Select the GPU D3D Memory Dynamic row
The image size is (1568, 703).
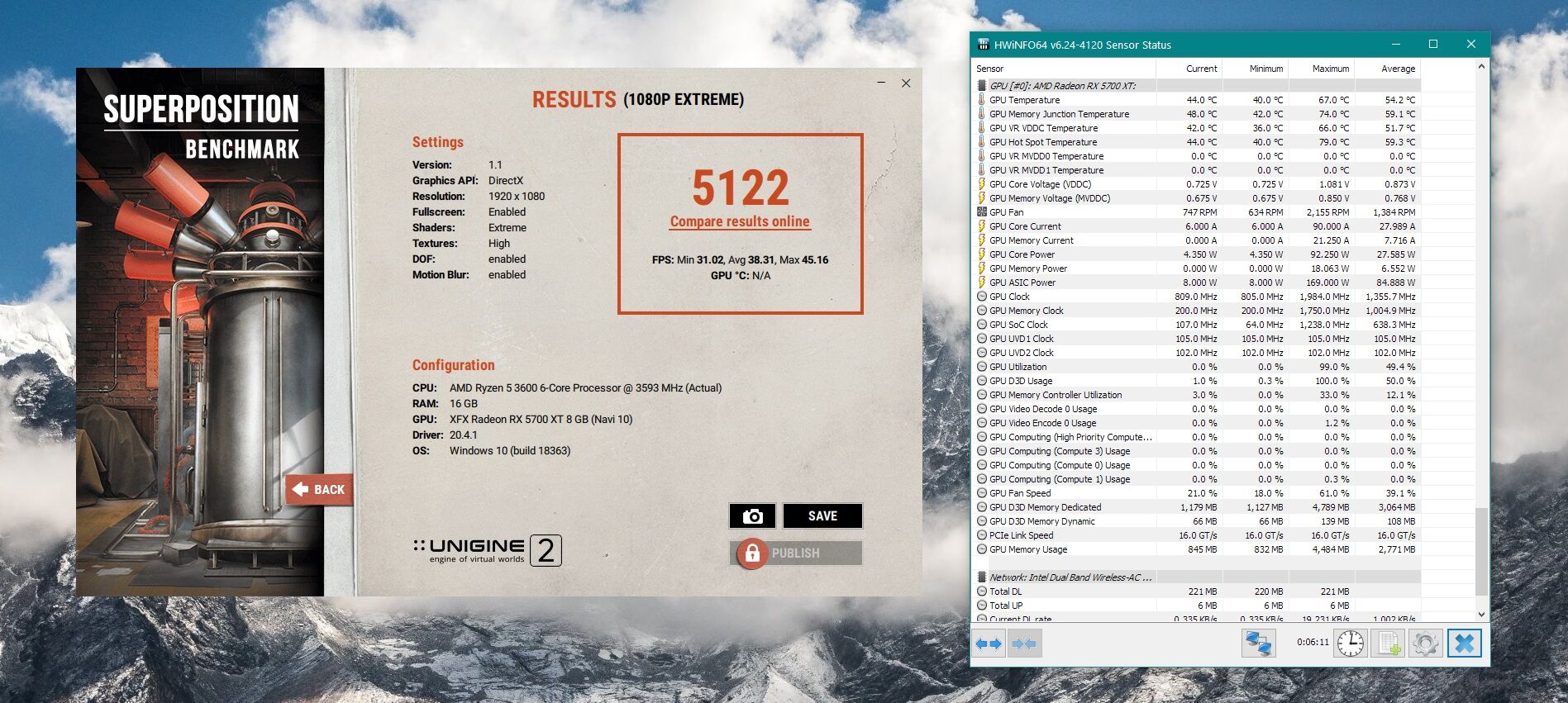[x=1197, y=521]
